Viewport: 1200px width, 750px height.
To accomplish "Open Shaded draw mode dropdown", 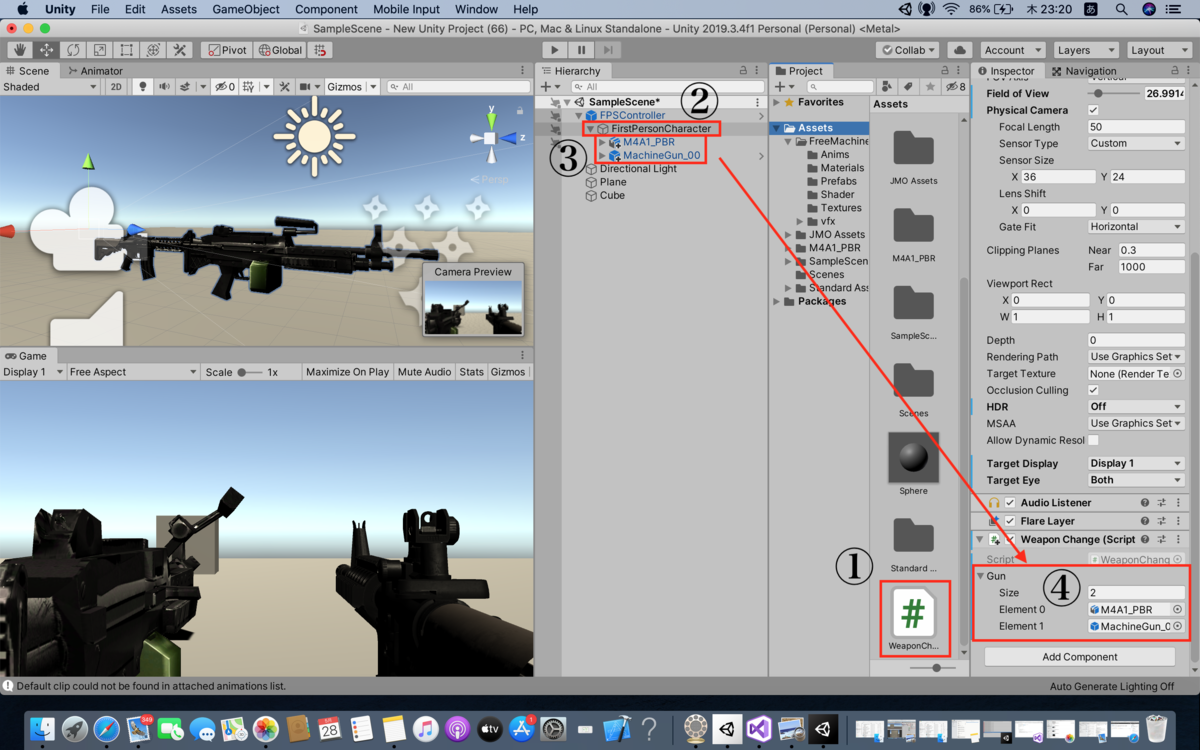I will tap(50, 87).
